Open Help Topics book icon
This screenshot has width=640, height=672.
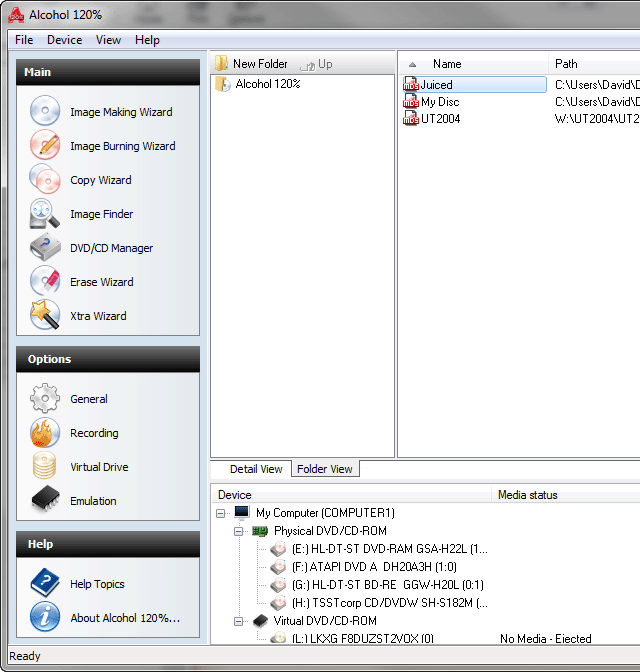click(45, 583)
